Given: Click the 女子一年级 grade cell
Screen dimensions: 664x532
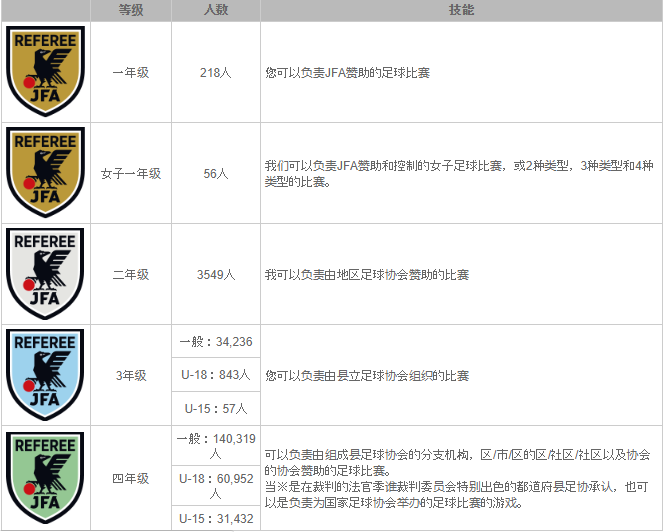Looking at the screenshot, I should click(131, 173).
